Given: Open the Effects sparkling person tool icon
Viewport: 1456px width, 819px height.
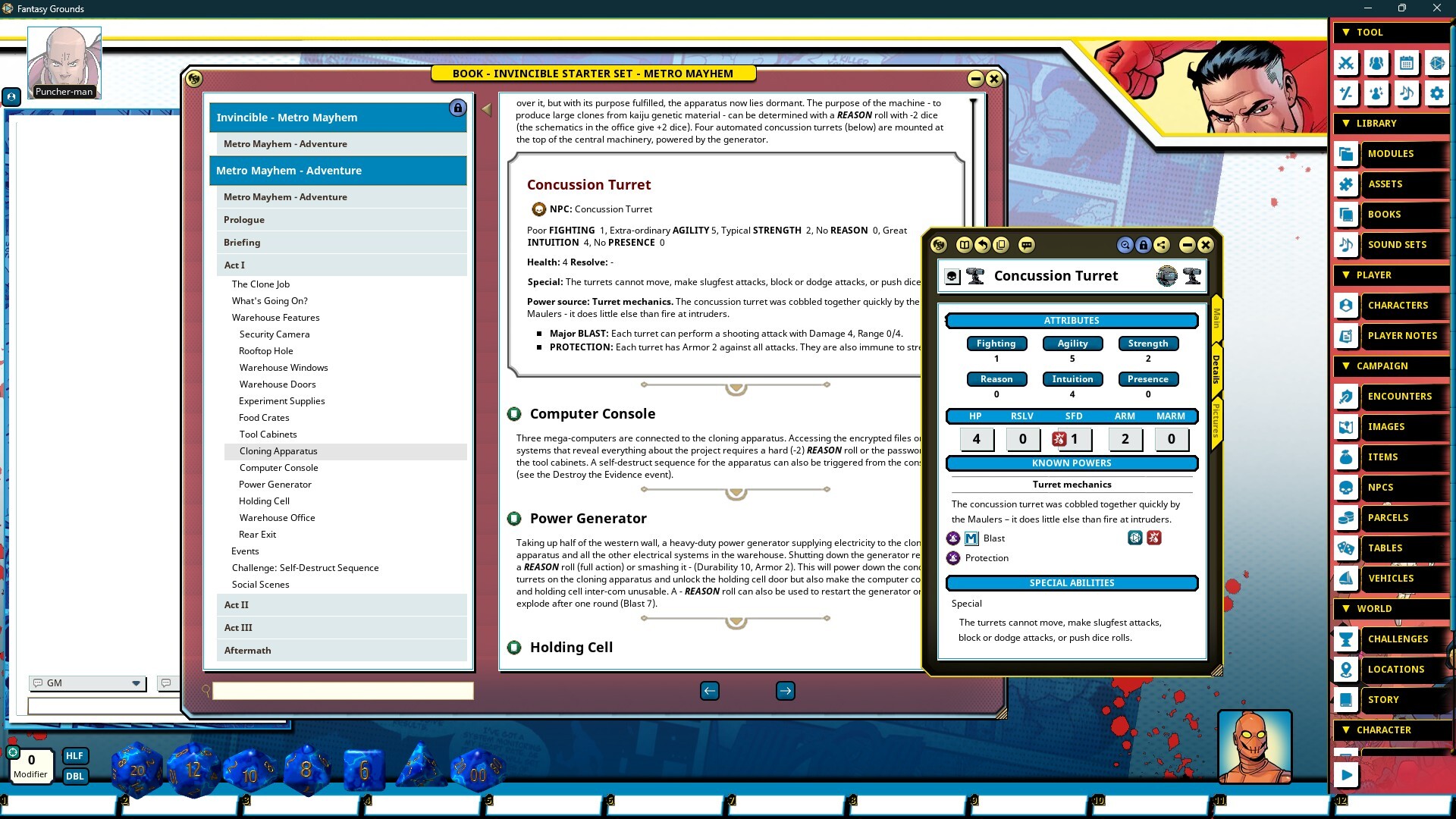Looking at the screenshot, I should [1376, 93].
